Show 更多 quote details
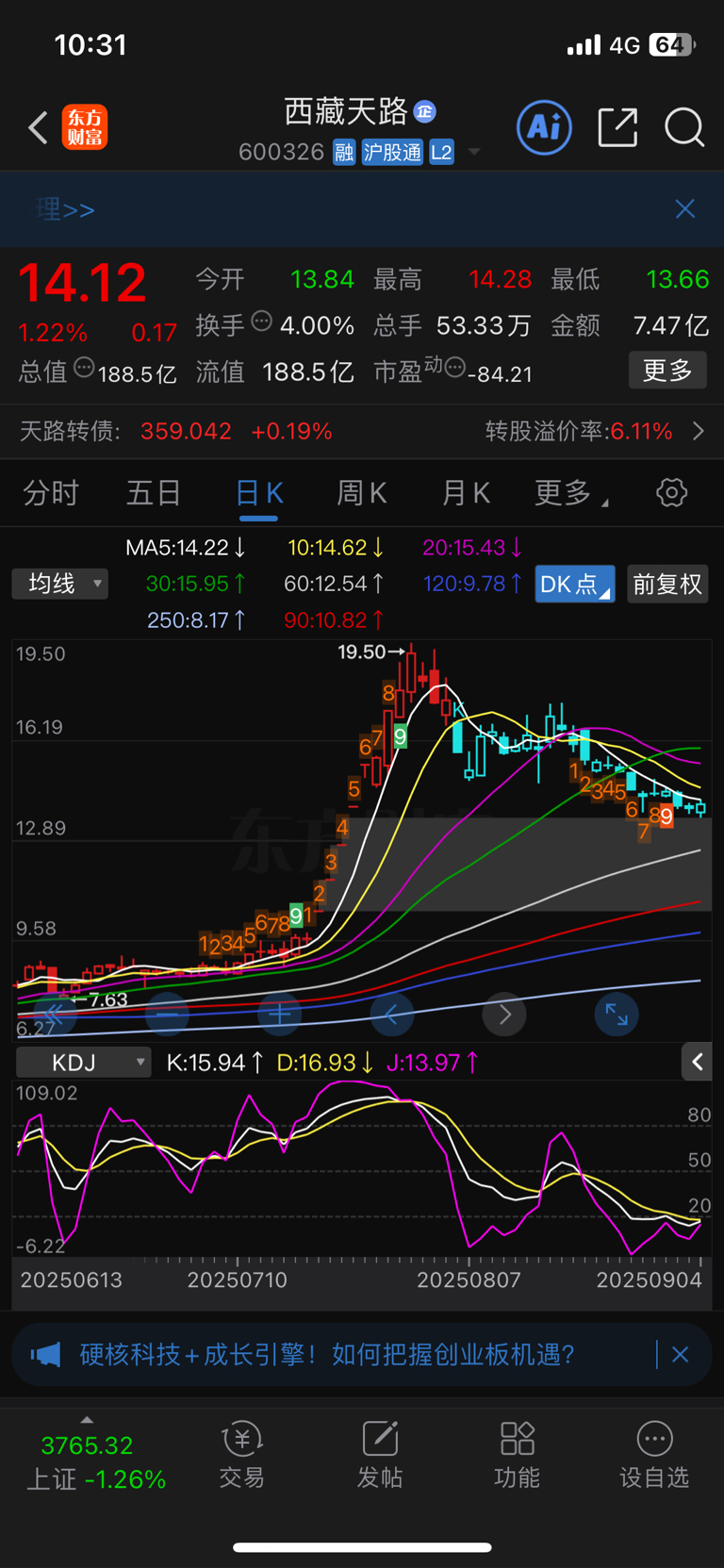 pos(667,371)
